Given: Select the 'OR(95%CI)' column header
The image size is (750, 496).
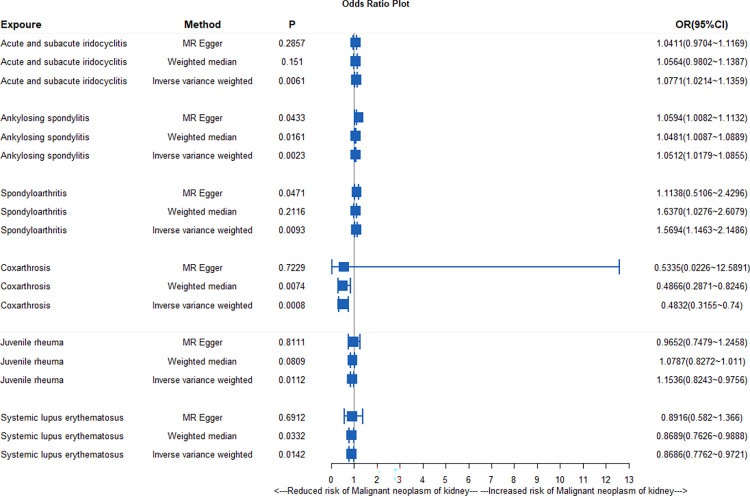Looking at the screenshot, I should 704,24.
